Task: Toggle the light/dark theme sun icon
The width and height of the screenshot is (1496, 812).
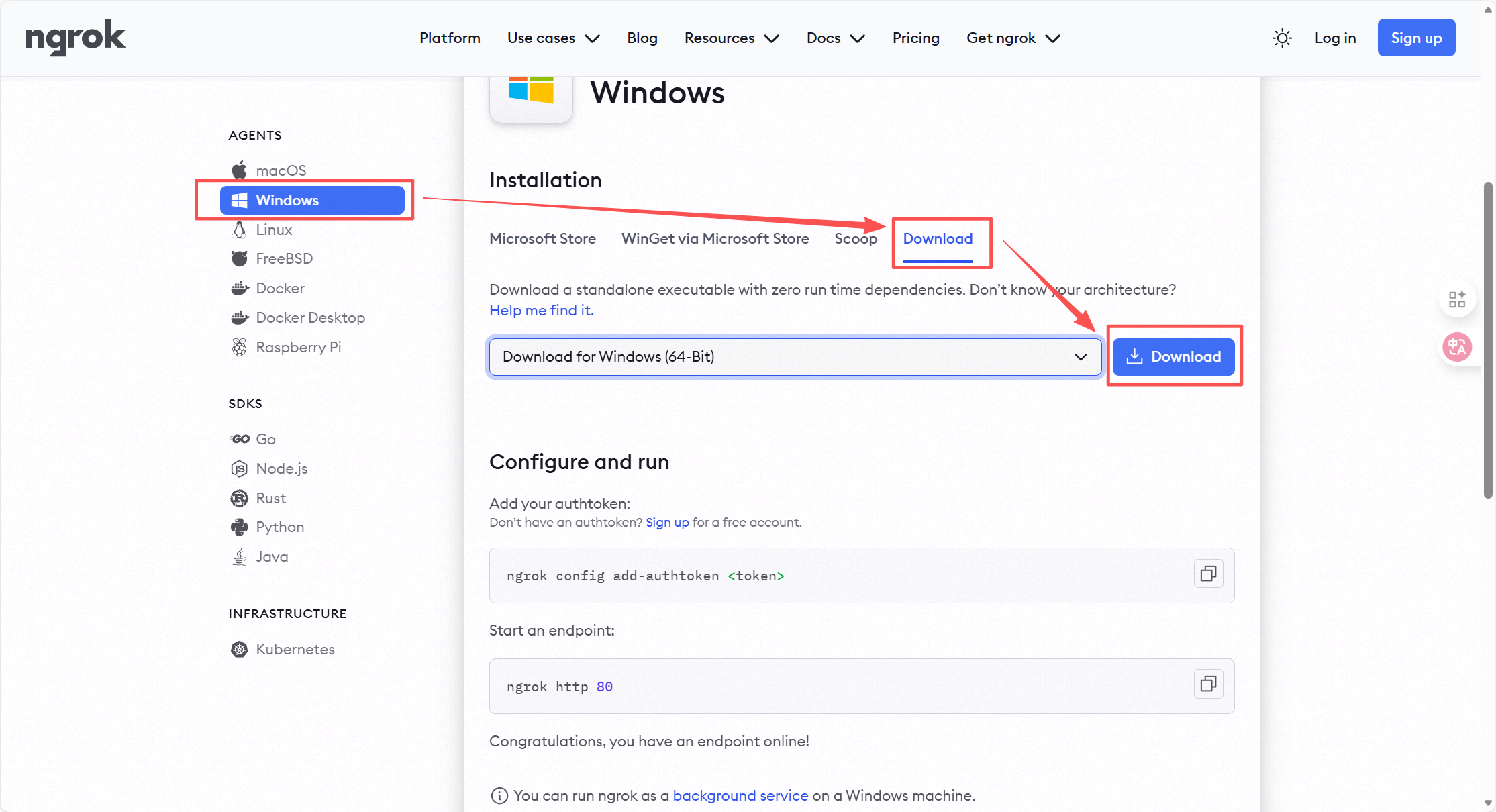Action: (1282, 38)
